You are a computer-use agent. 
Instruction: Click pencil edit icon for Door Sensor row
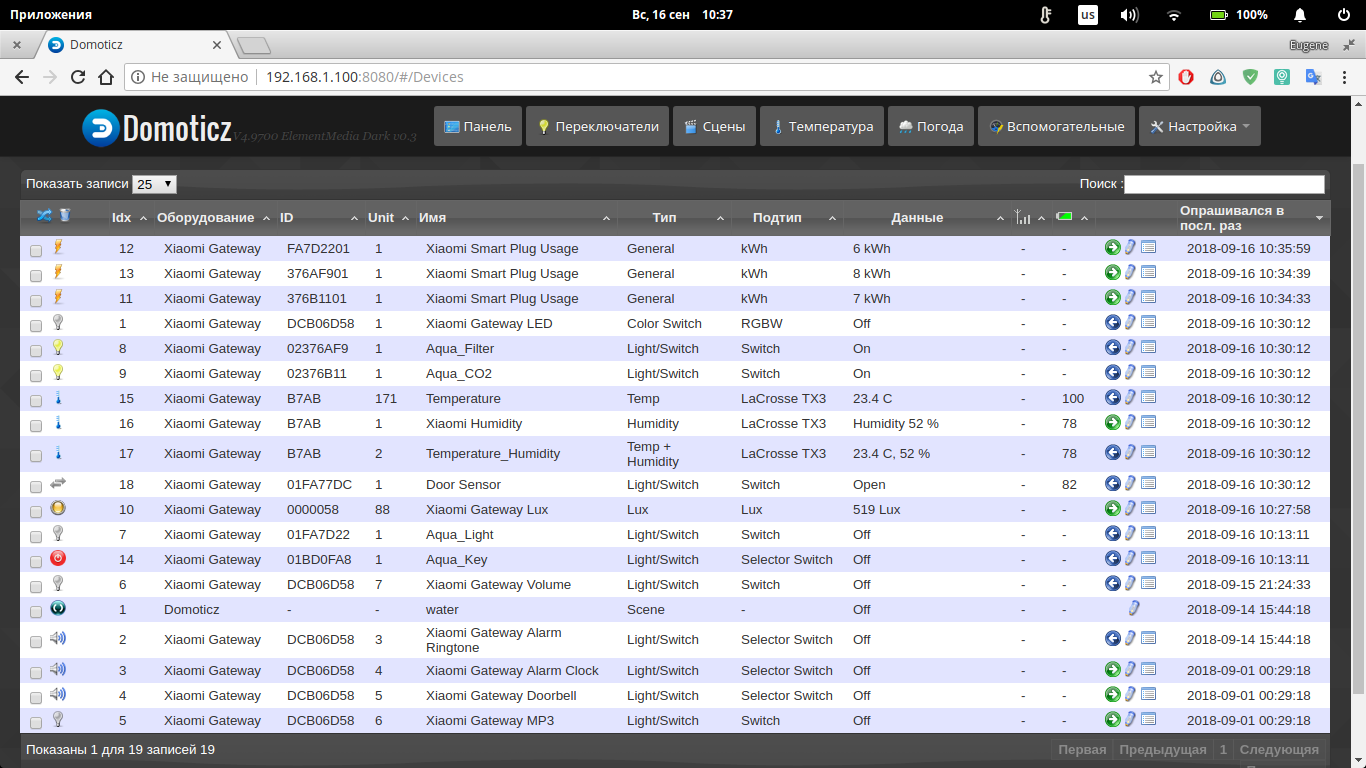pyautogui.click(x=1130, y=483)
